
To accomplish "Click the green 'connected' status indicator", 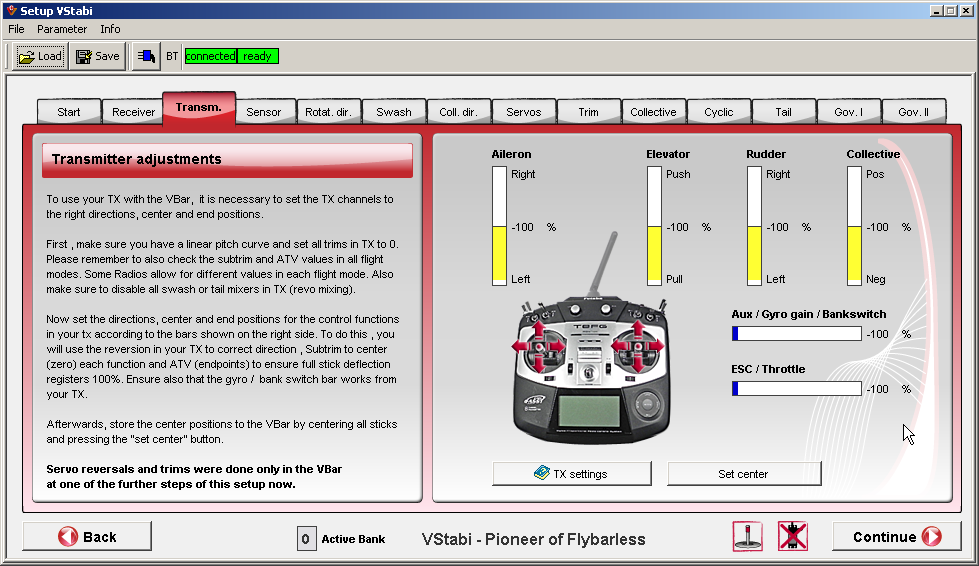I will [210, 56].
